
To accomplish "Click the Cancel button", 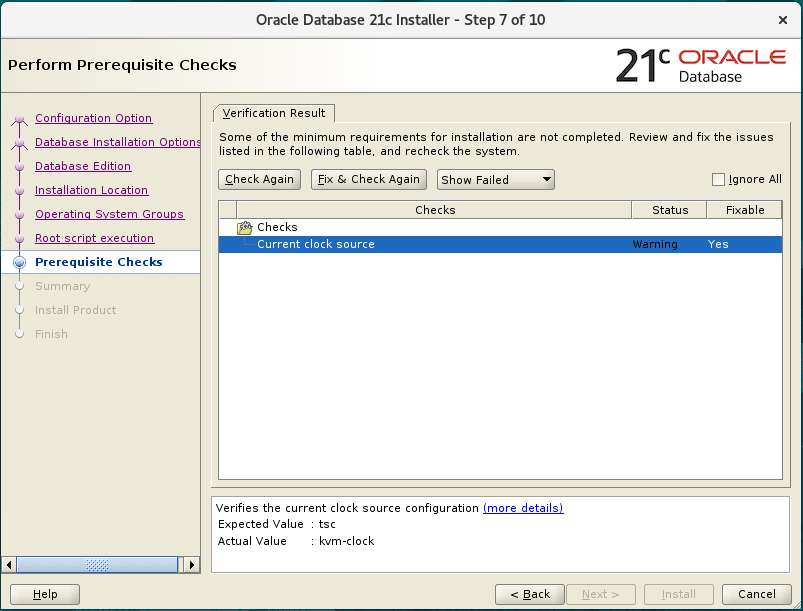I will tap(756, 595).
